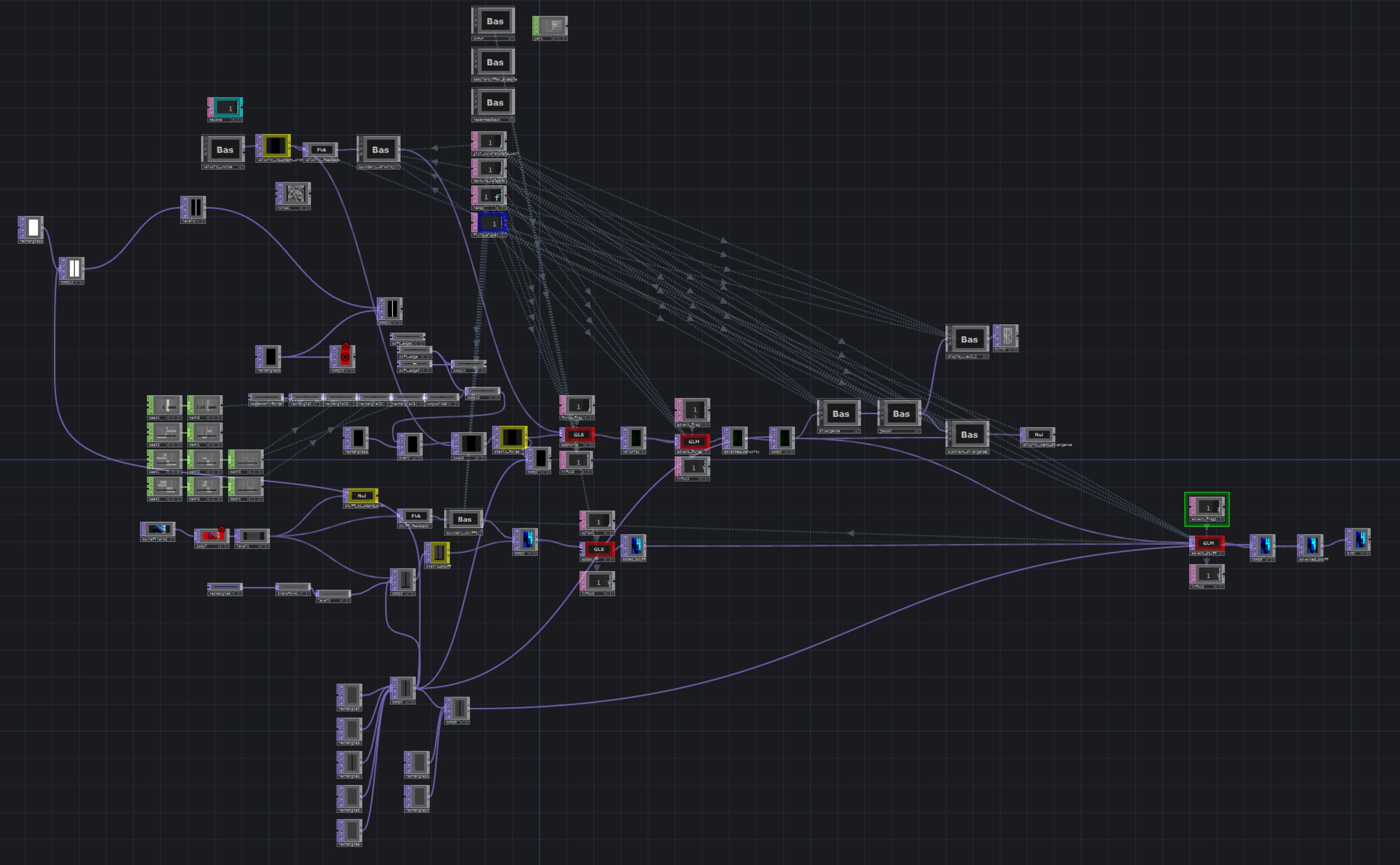This screenshot has width=1400, height=865.
Task: Select the boundary_velocity Base node
Action: point(380,149)
